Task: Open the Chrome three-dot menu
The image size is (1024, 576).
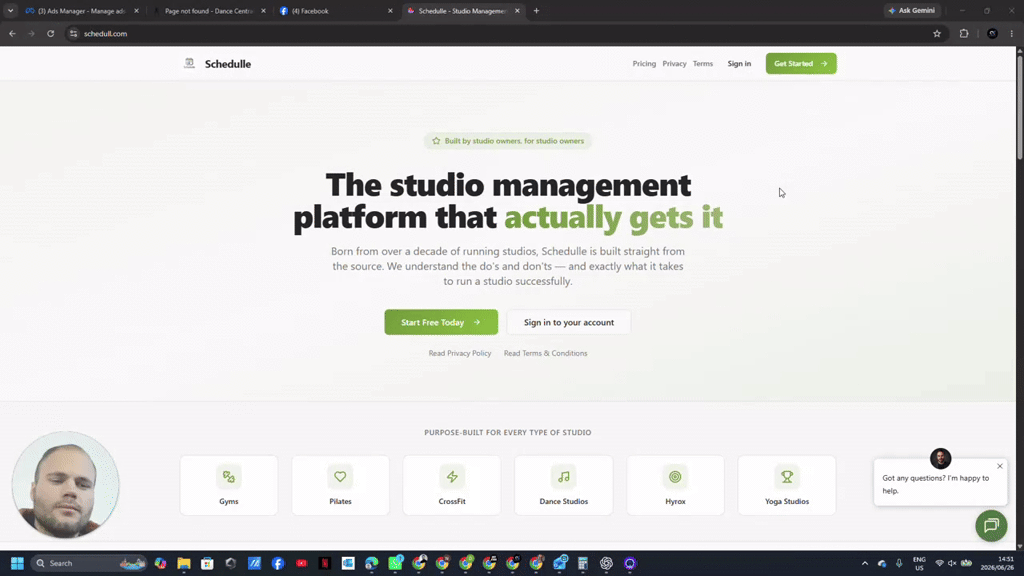Action: 1012,33
